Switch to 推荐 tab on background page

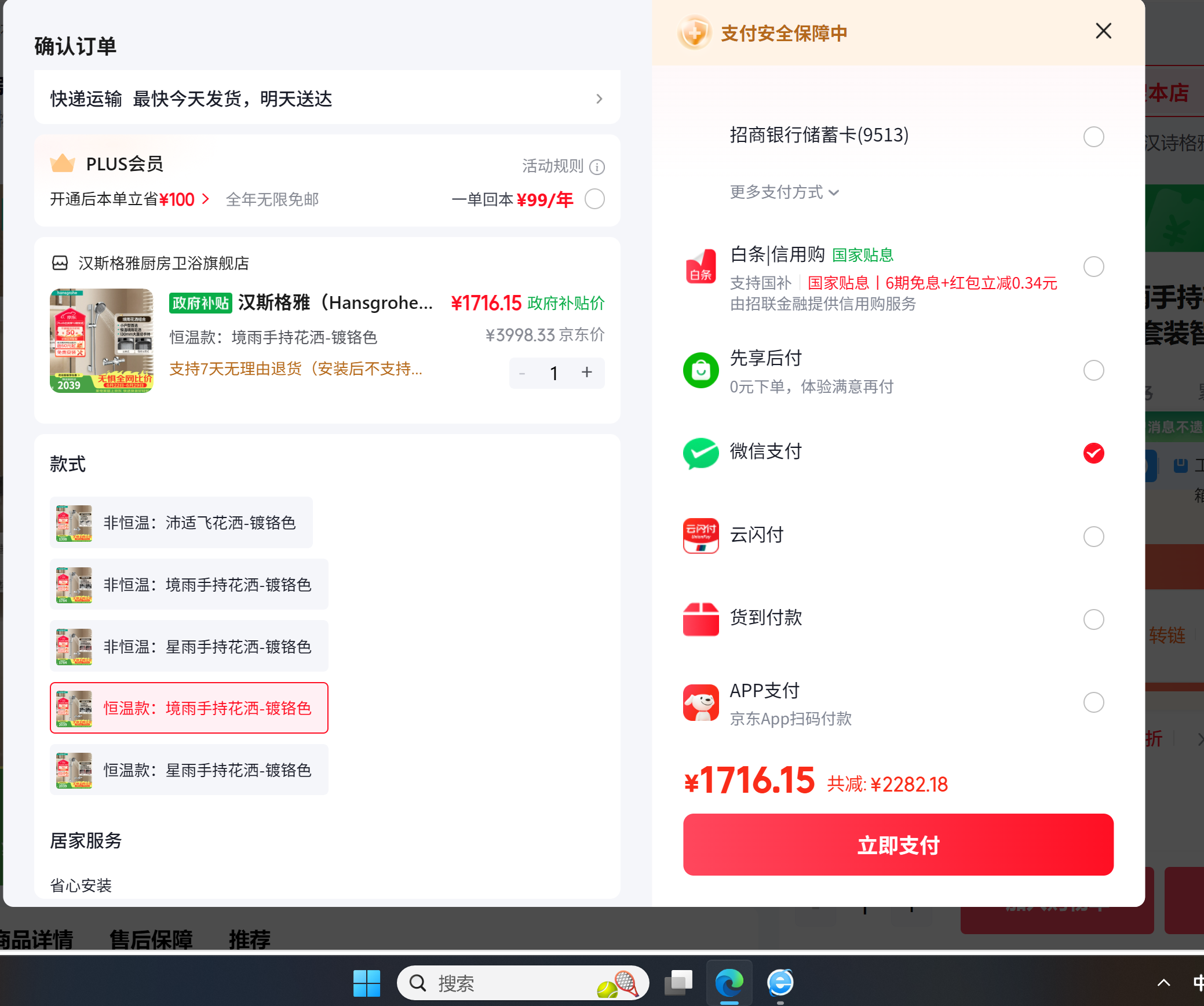(250, 939)
